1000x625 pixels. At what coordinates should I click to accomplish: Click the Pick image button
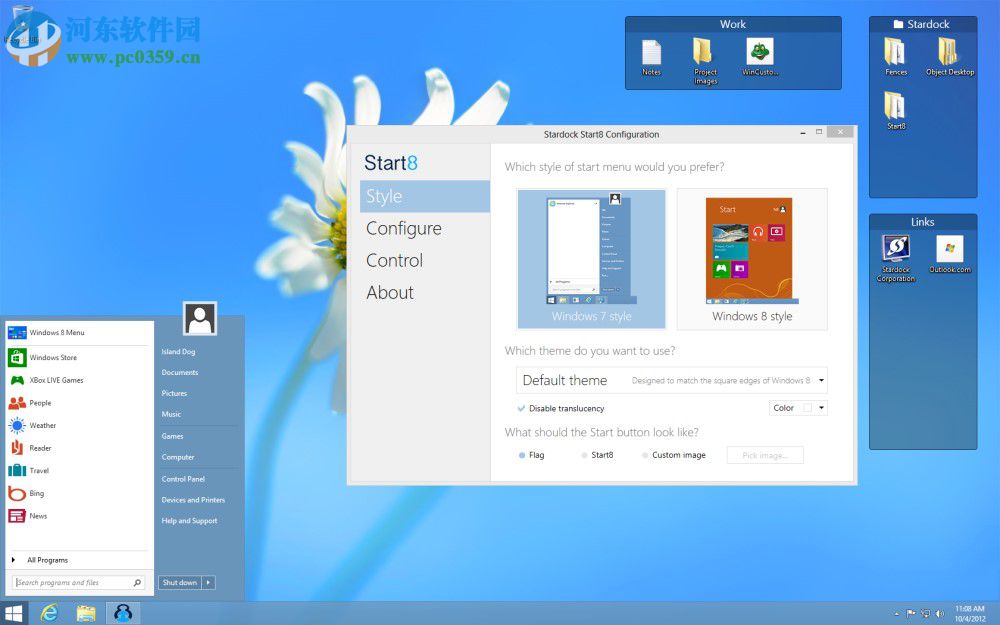point(765,455)
